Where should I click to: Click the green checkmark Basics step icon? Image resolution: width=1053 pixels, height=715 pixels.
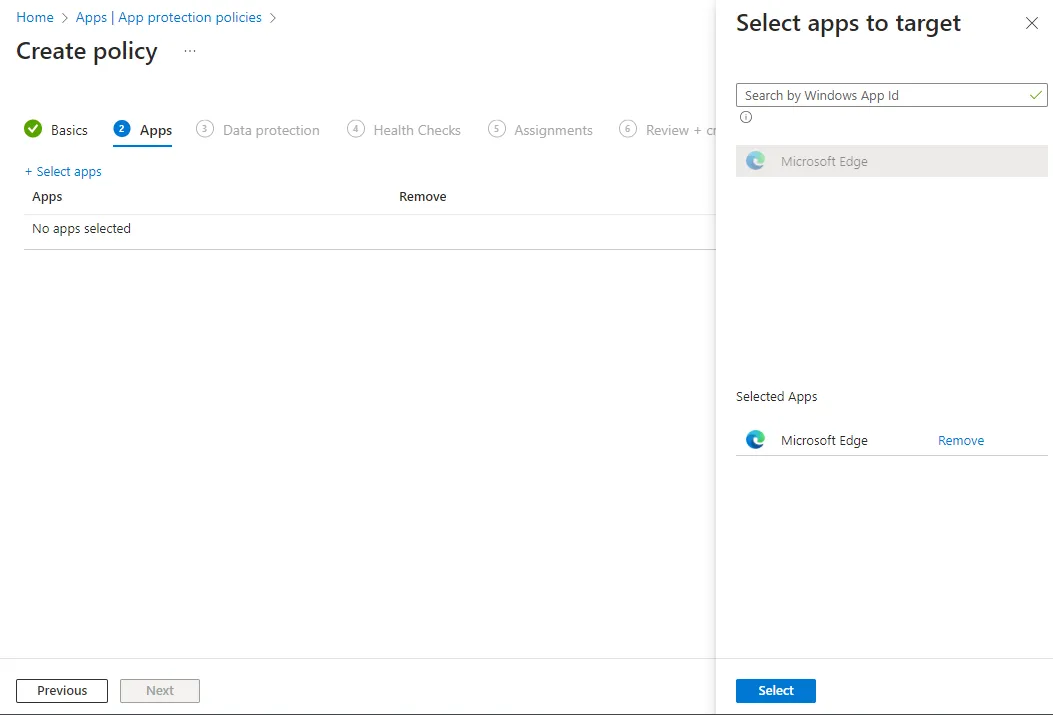coord(33,129)
